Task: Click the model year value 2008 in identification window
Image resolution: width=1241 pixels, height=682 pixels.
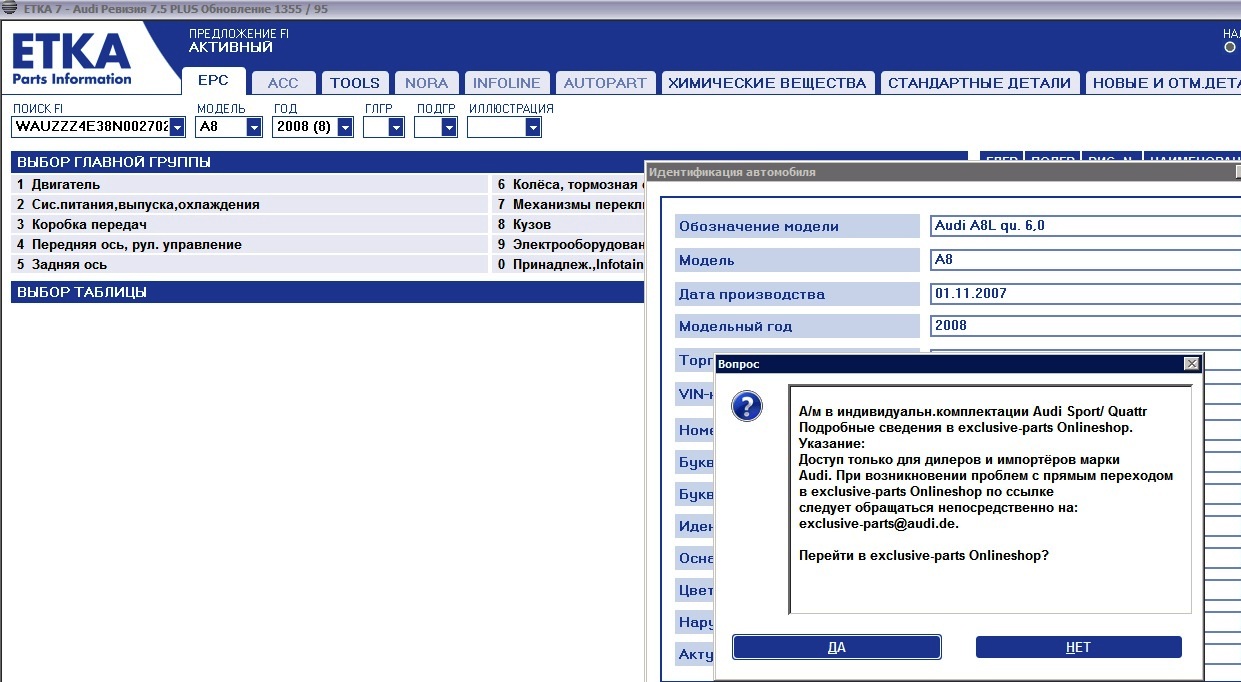Action: [x=1085, y=326]
